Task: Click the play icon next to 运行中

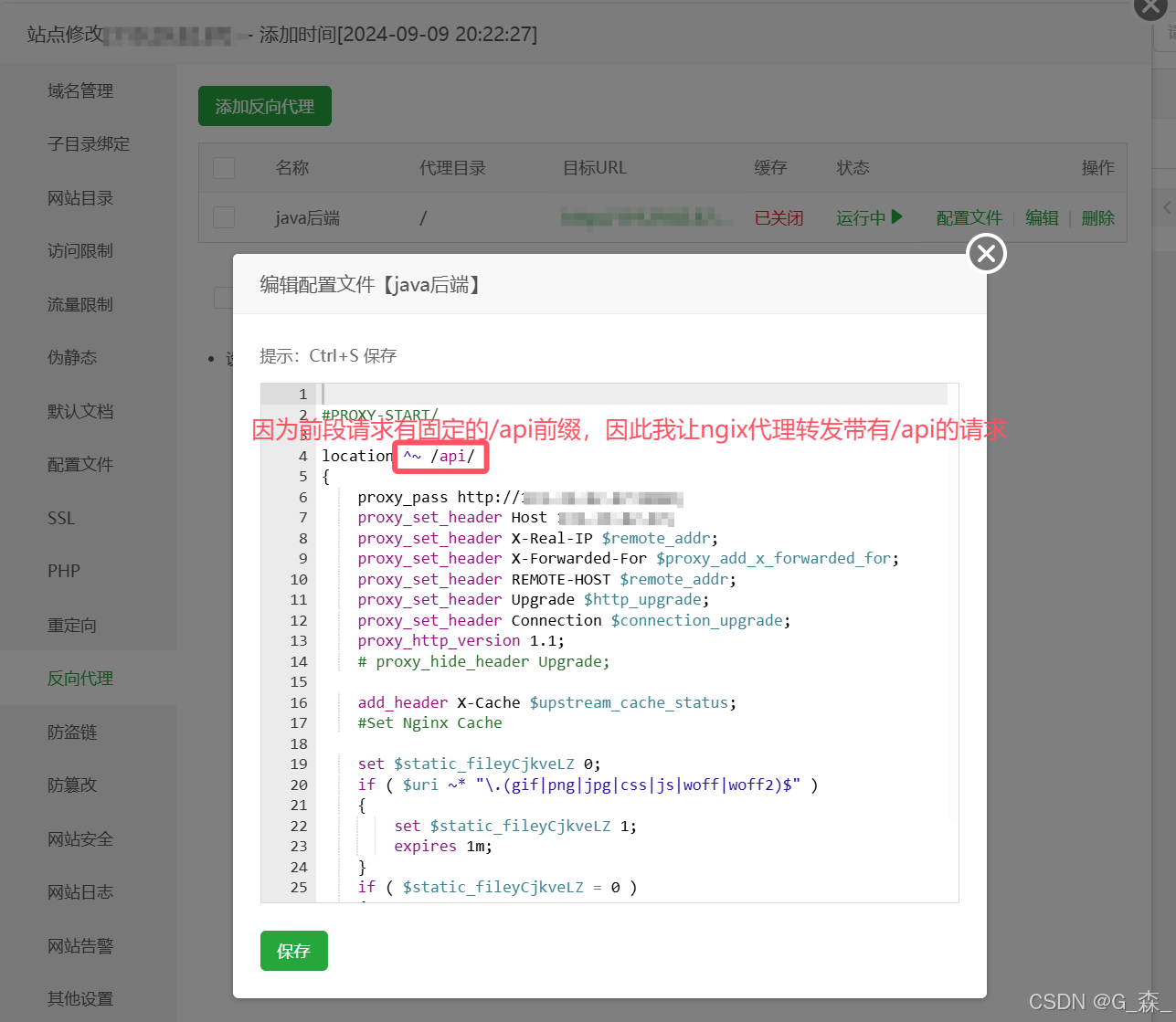Action: click(x=896, y=217)
